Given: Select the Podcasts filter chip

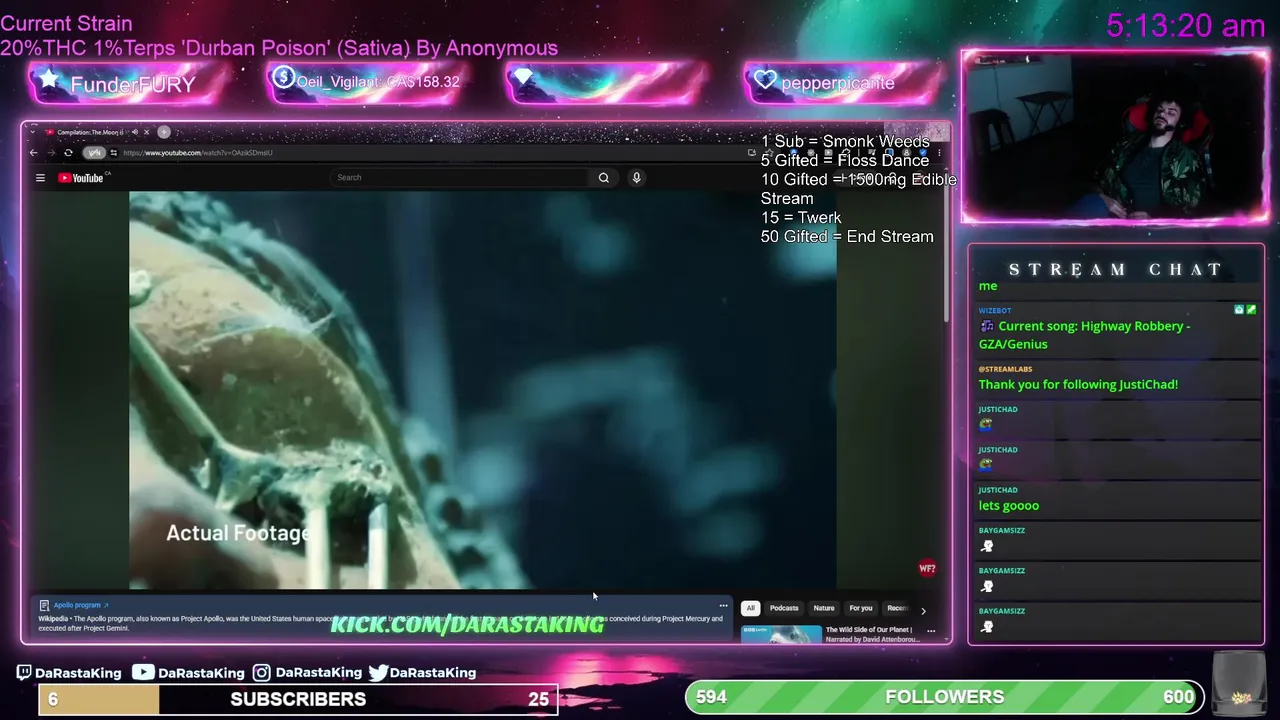Looking at the screenshot, I should point(784,608).
